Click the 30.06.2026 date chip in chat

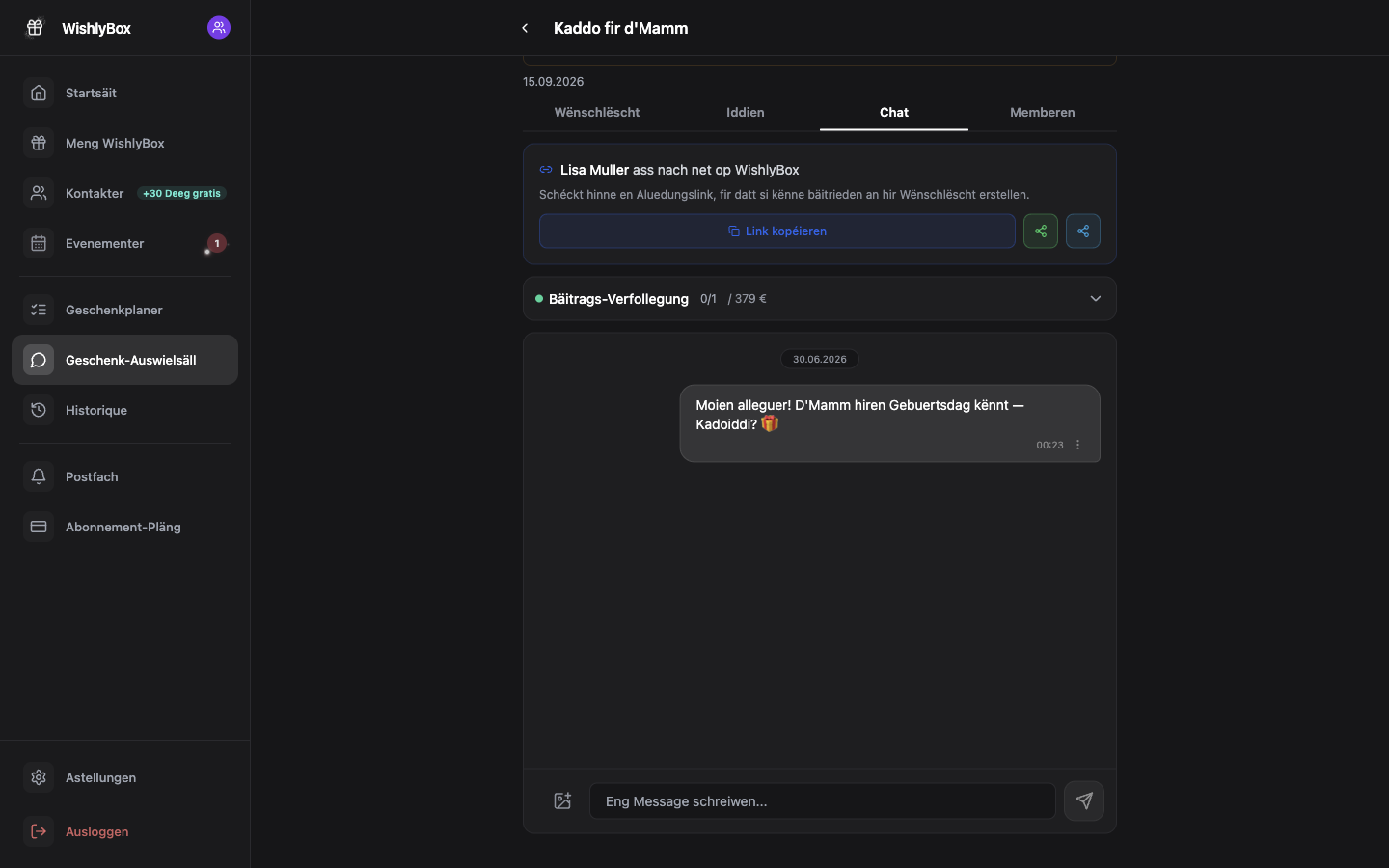(820, 359)
